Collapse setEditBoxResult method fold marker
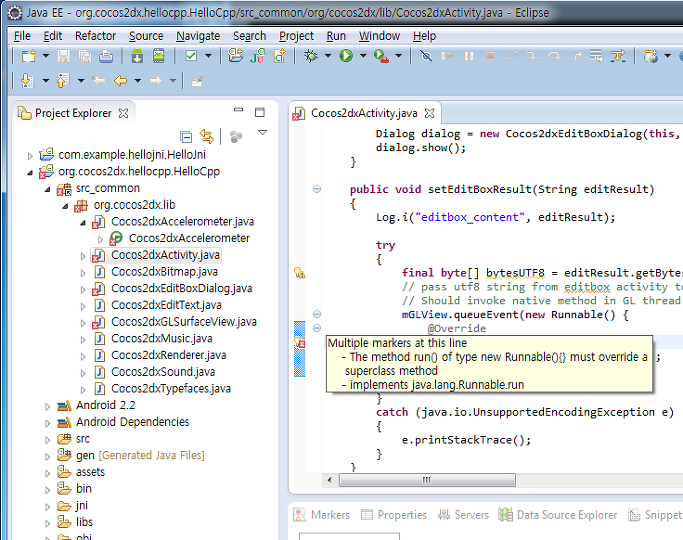Screen dimensions: 683x540 (x=317, y=189)
